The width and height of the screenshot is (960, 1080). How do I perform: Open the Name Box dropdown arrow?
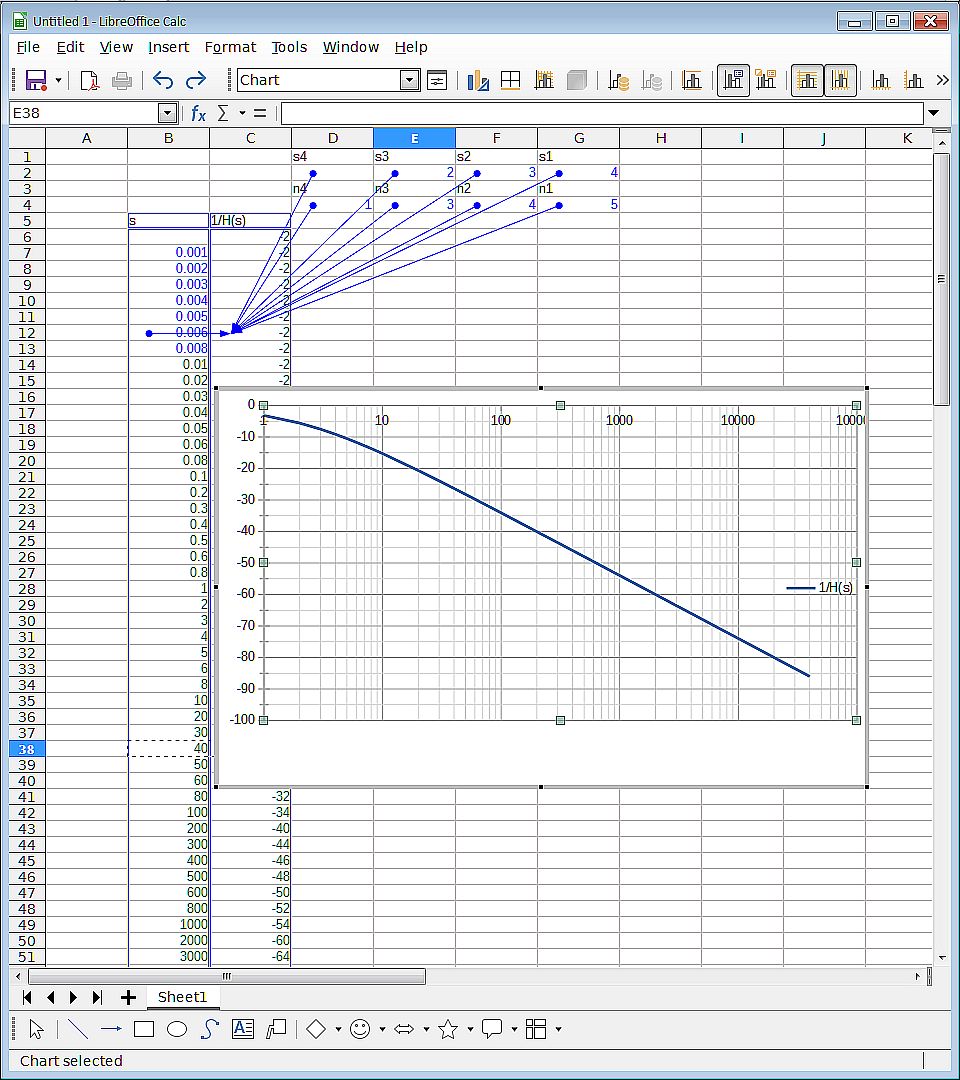click(x=167, y=113)
